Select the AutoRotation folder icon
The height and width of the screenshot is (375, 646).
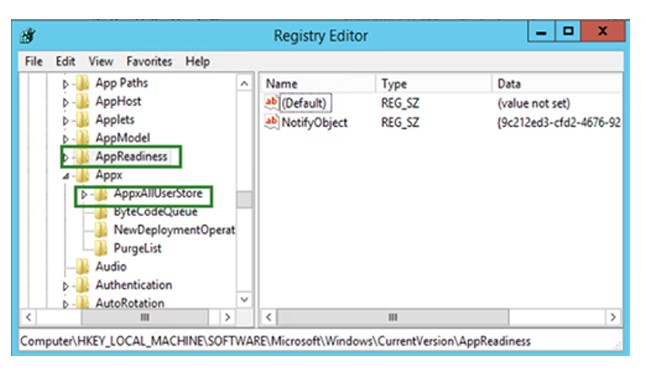click(x=83, y=303)
